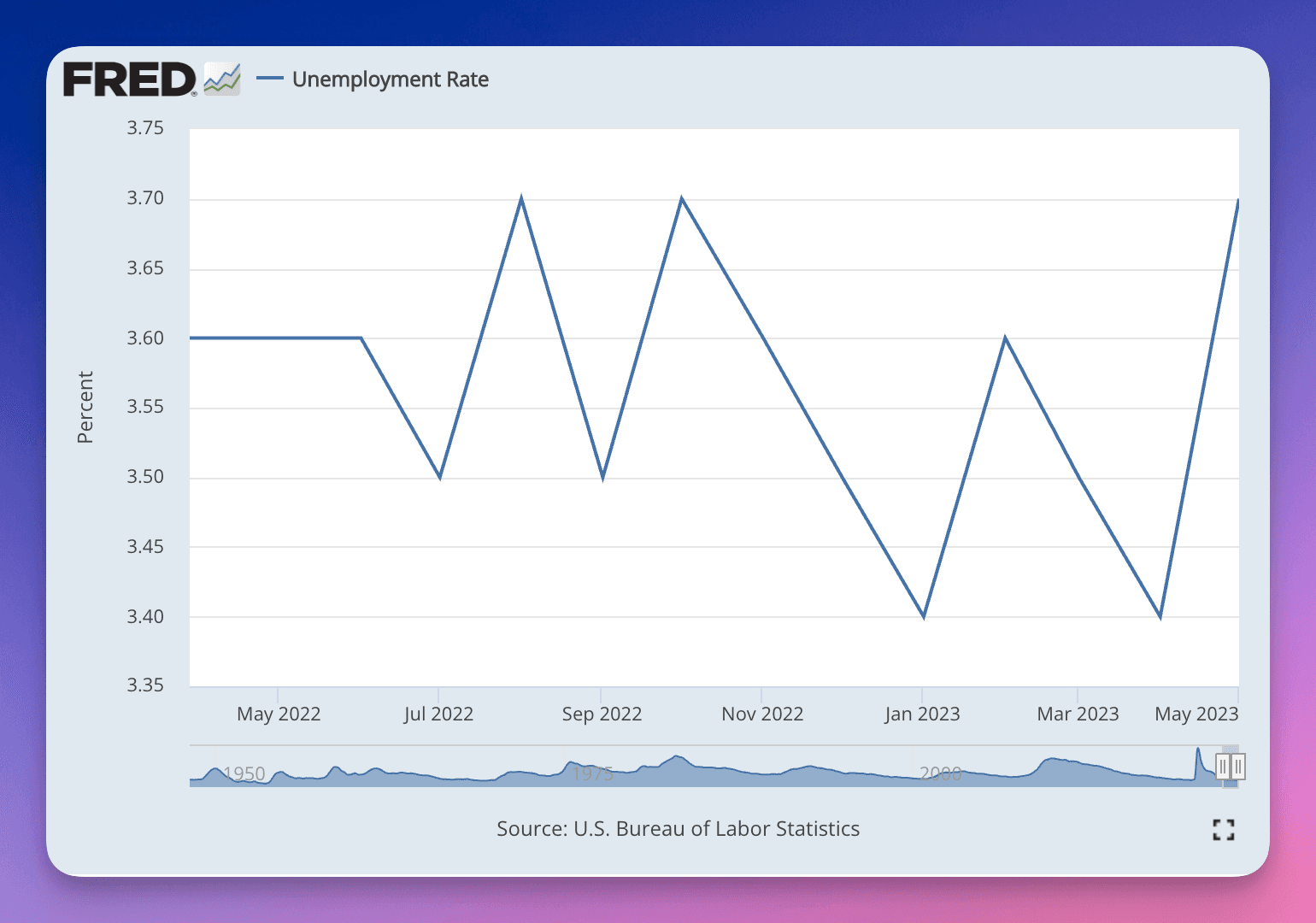Select the Jan 2023 axis label
This screenshot has width=1316, height=923.
click(x=924, y=714)
